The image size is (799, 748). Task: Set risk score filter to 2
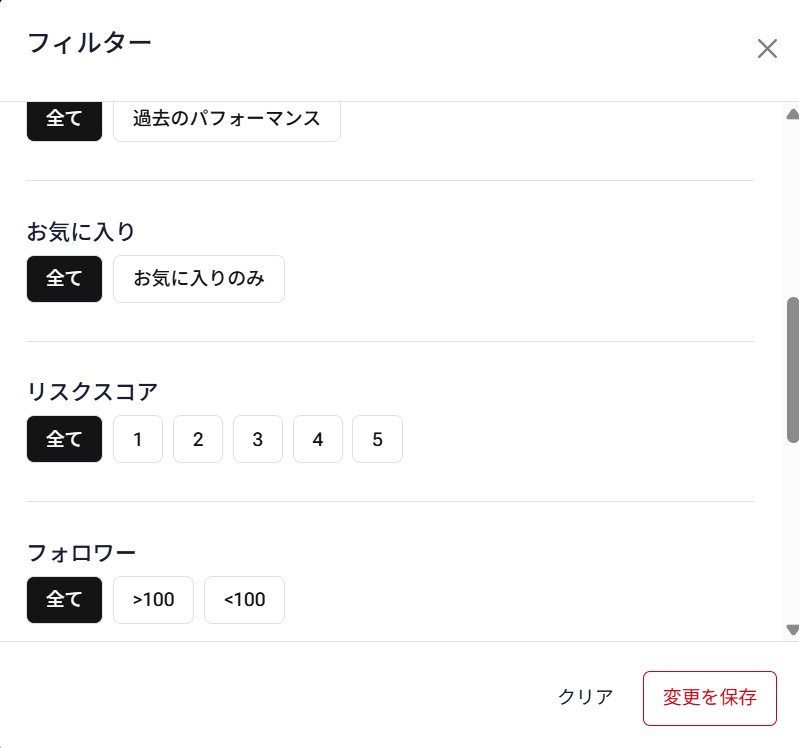198,439
